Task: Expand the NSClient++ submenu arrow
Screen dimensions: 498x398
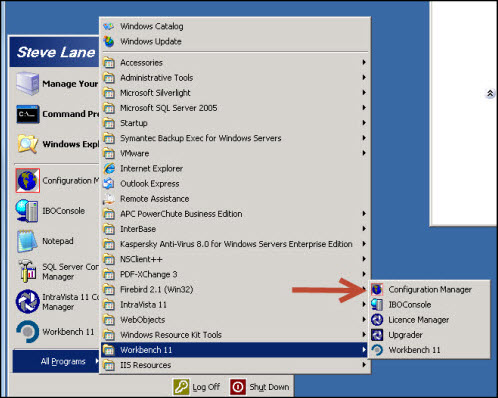Action: pos(364,259)
